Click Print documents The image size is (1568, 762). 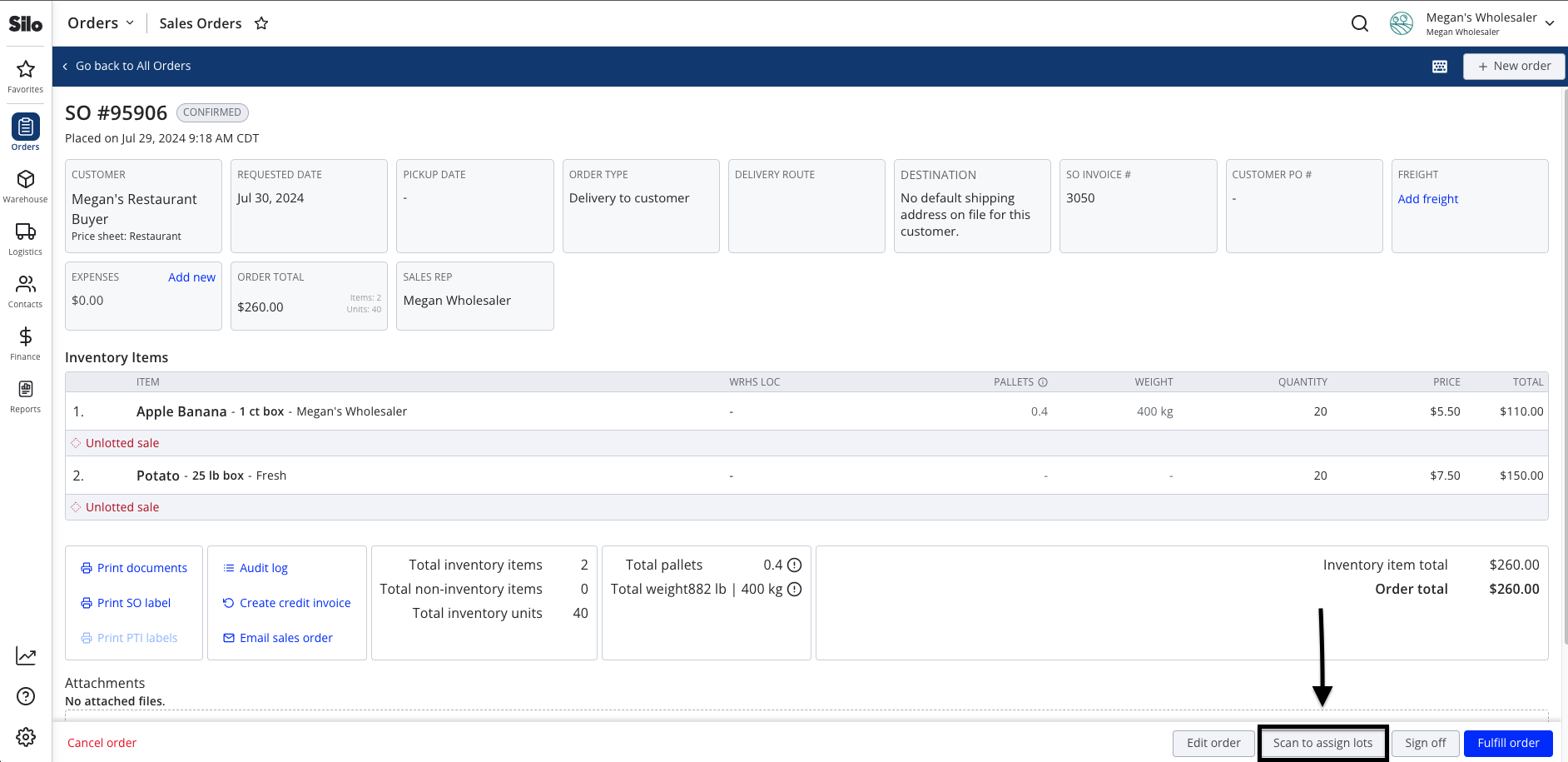click(134, 568)
